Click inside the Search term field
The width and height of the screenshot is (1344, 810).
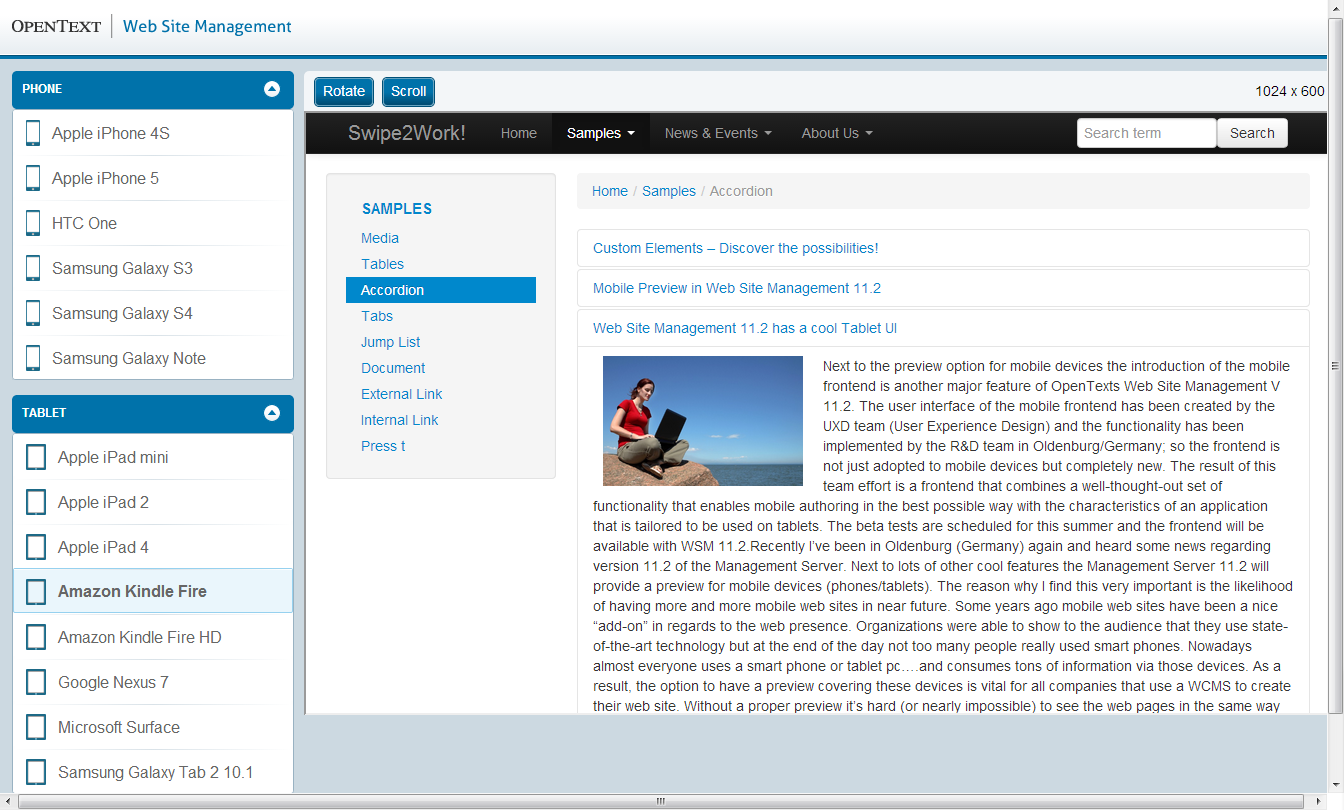pos(1145,133)
